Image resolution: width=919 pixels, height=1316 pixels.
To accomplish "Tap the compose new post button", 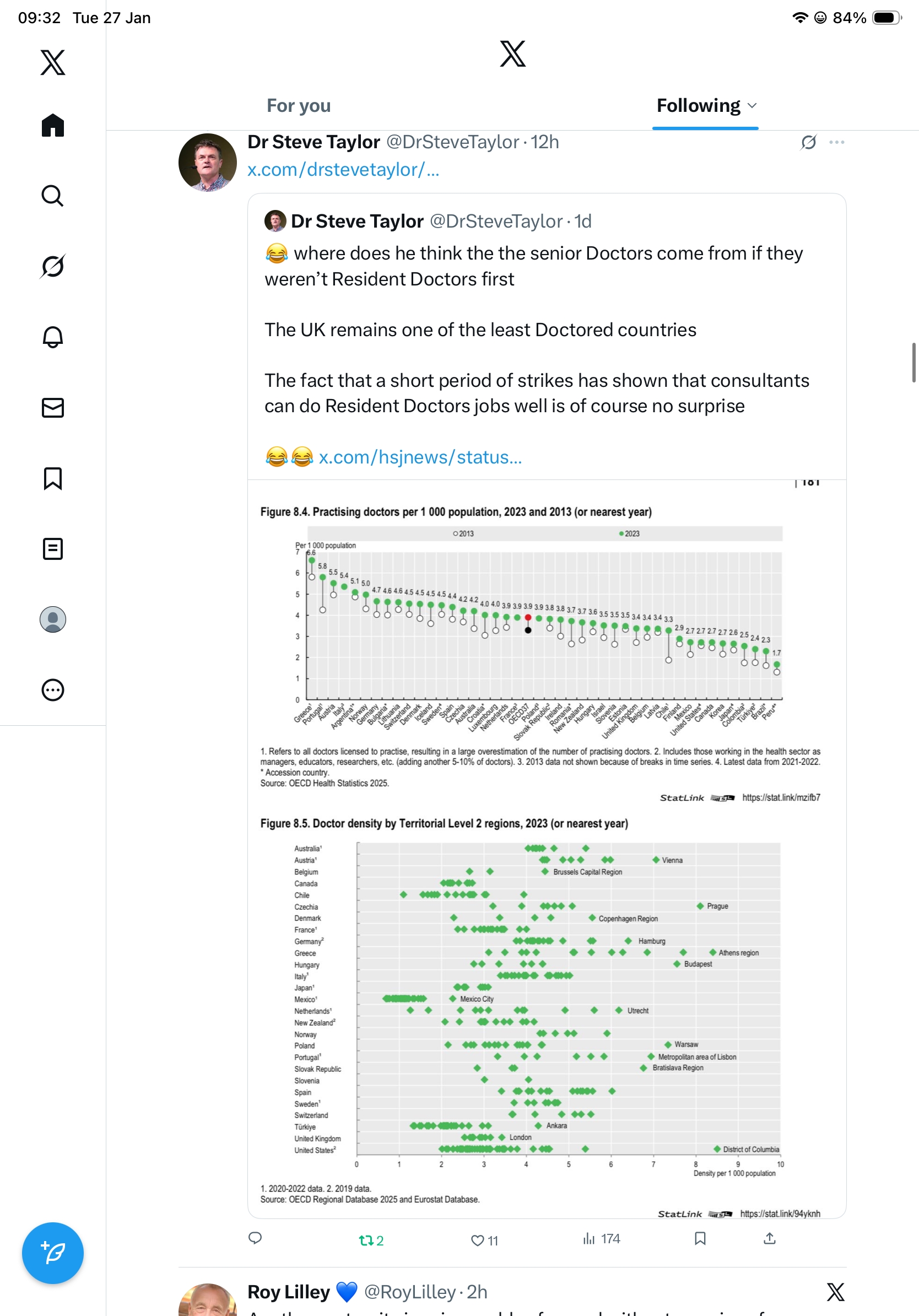I will [53, 1253].
